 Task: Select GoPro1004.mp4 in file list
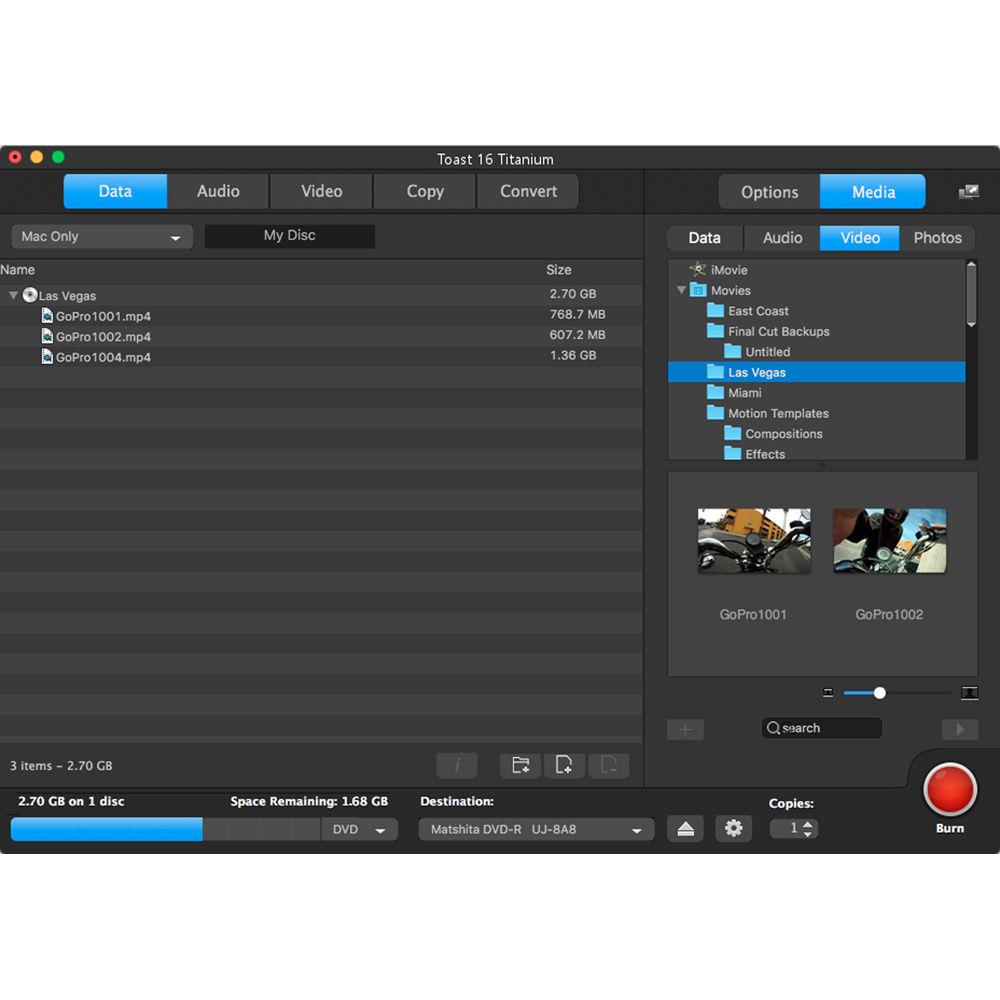(x=103, y=357)
